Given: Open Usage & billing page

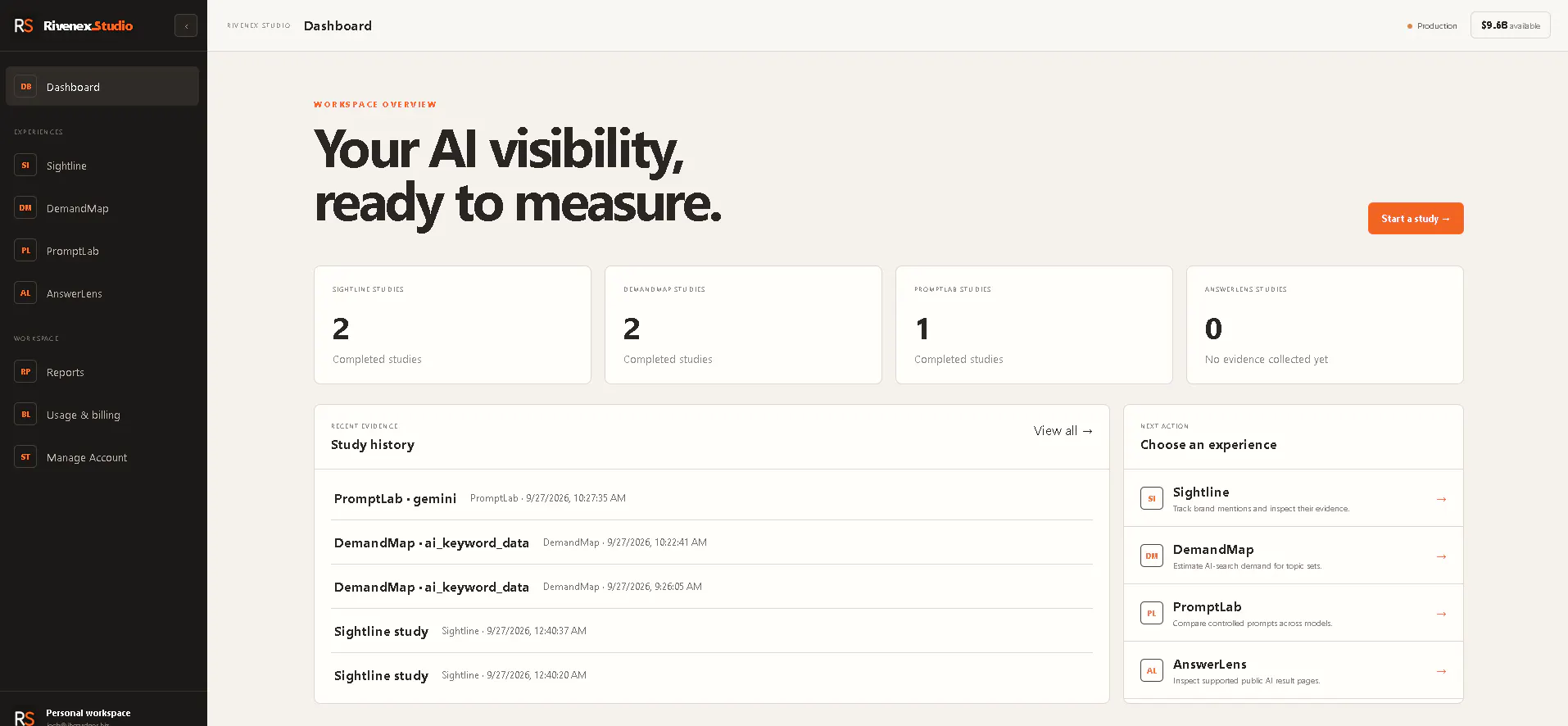Looking at the screenshot, I should (102, 415).
